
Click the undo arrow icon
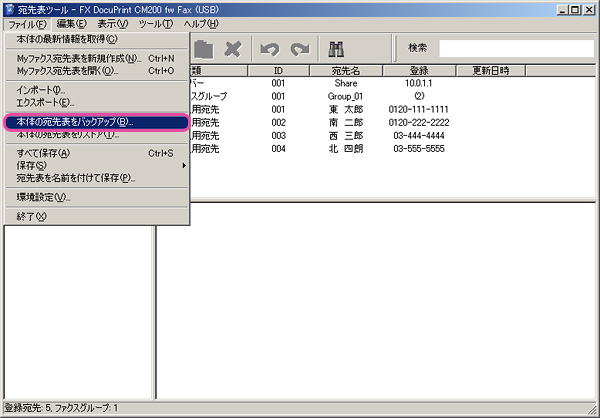pyautogui.click(x=269, y=47)
